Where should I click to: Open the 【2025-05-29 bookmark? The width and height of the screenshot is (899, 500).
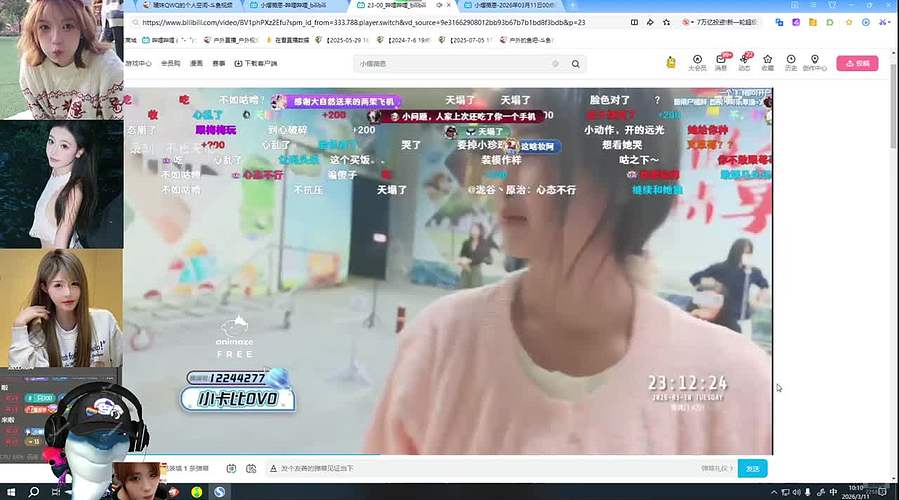tap(342, 40)
